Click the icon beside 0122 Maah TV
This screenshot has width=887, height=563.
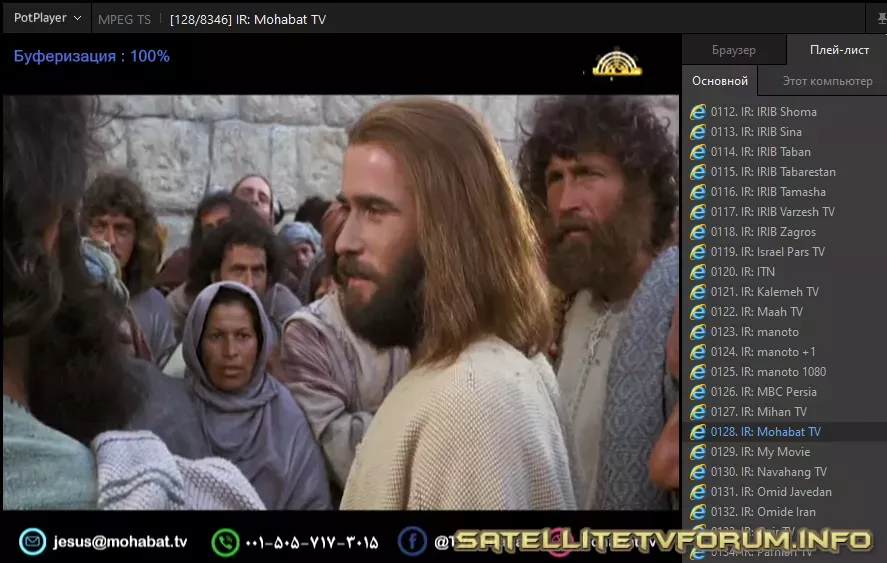pyautogui.click(x=698, y=312)
